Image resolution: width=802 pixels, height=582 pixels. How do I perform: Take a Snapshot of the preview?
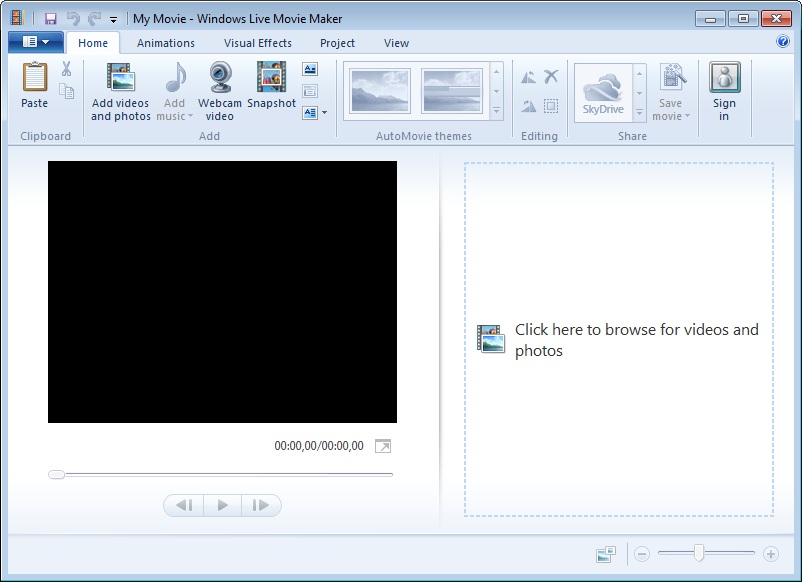271,78
